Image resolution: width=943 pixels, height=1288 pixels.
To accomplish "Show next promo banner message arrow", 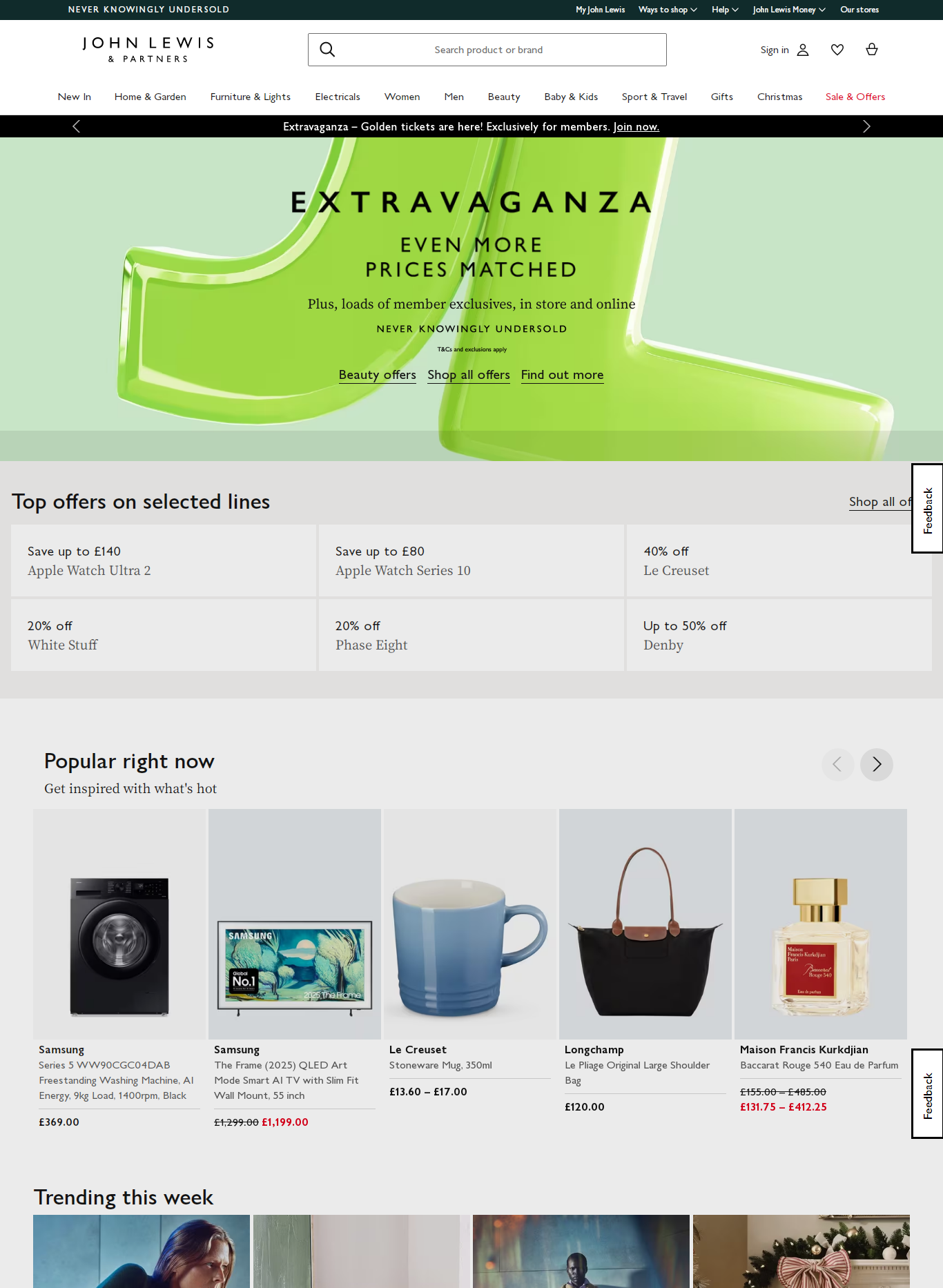I will point(866,126).
